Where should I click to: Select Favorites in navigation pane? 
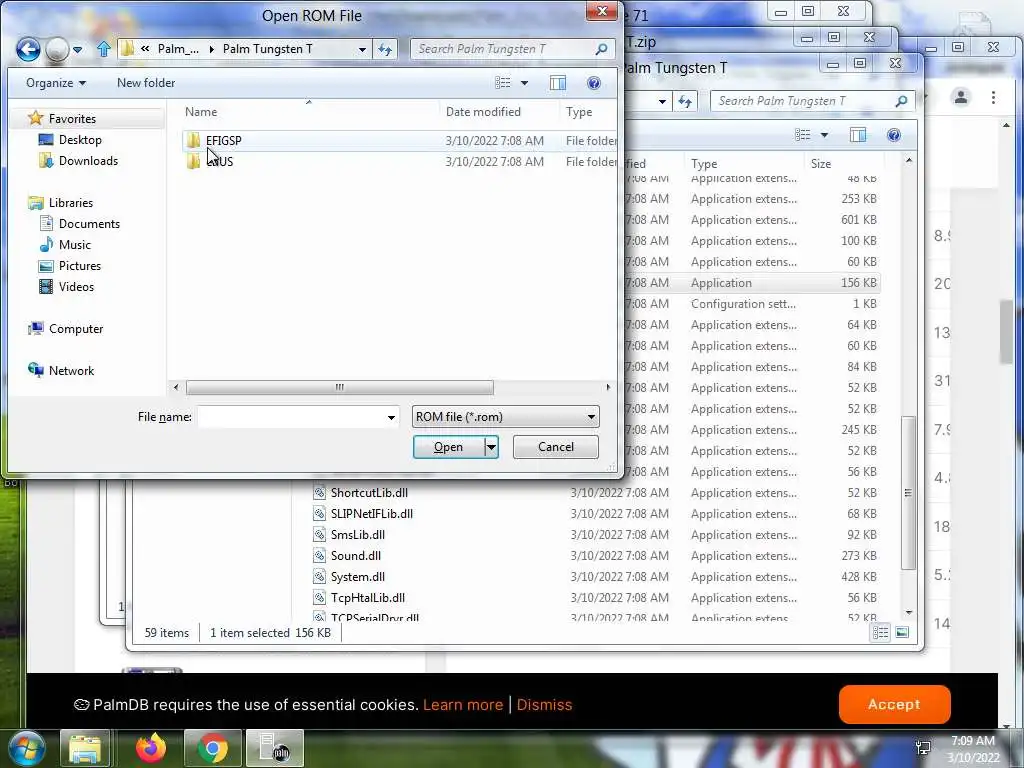click(x=72, y=119)
